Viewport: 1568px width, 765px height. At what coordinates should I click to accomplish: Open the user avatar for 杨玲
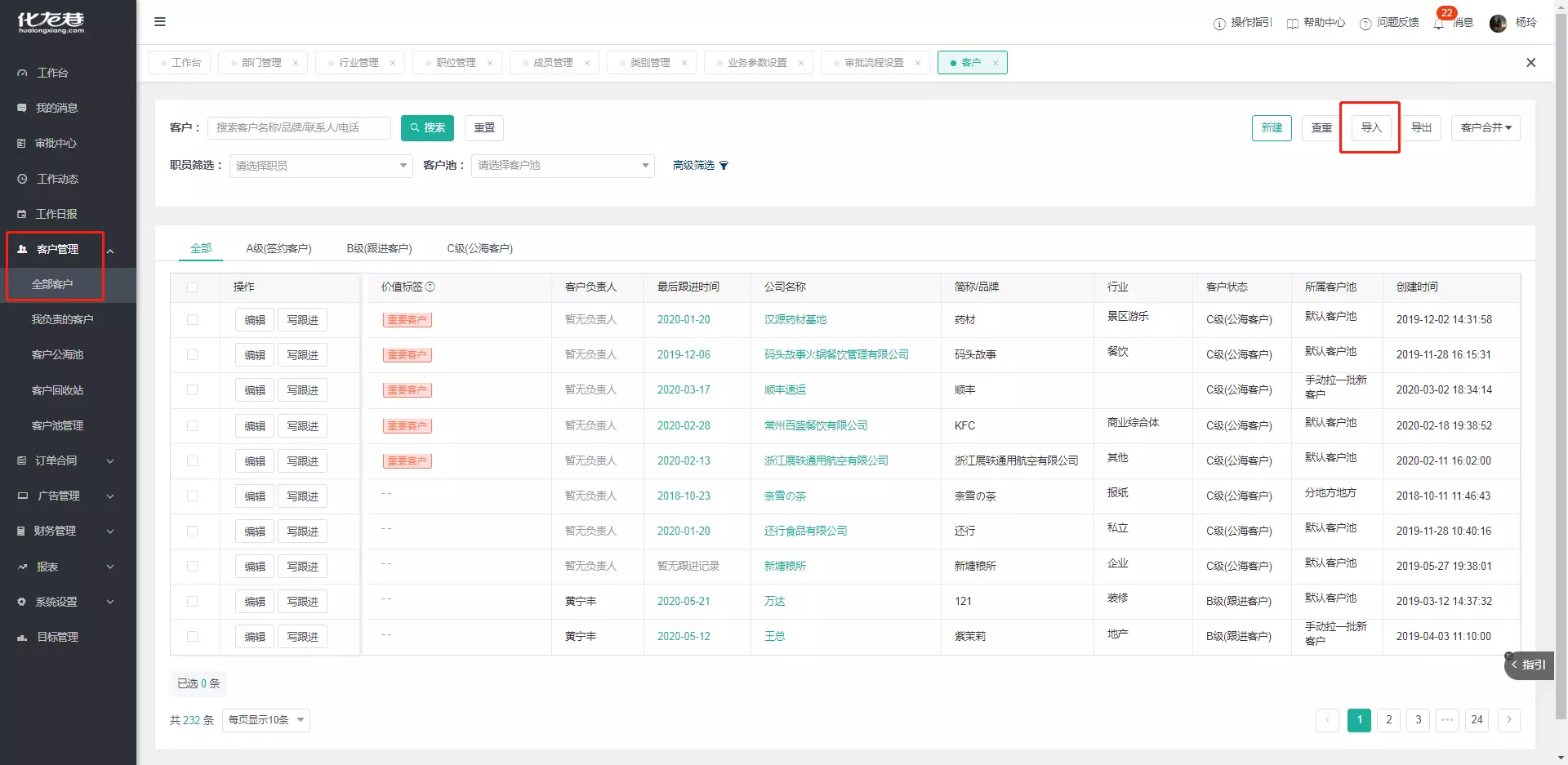click(x=1498, y=23)
